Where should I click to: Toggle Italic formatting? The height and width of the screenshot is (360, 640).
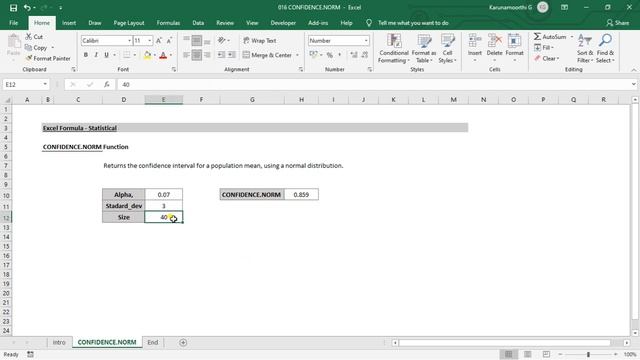pyautogui.click(x=96, y=55)
